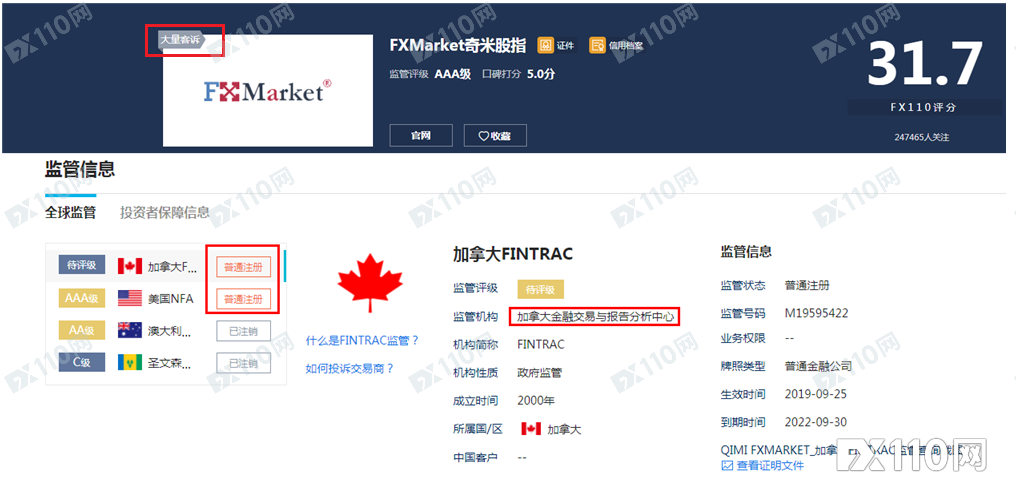
Task: Click the blue scrollbar beside the regulator list
Action: (284, 266)
